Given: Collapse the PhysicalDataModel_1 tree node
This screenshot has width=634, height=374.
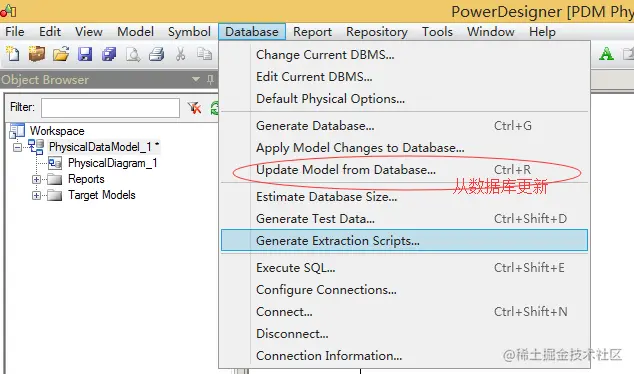Looking at the screenshot, I should (17, 147).
